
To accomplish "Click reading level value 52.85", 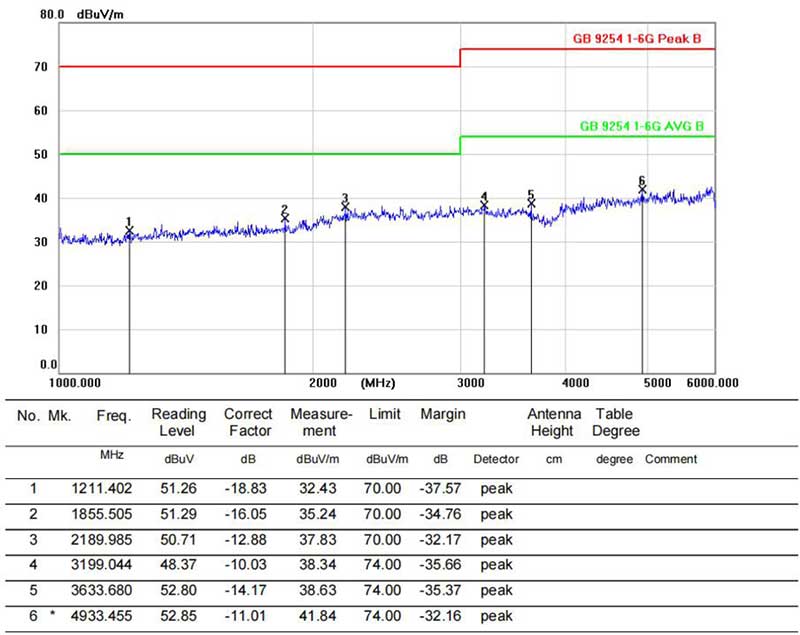I will point(179,616).
